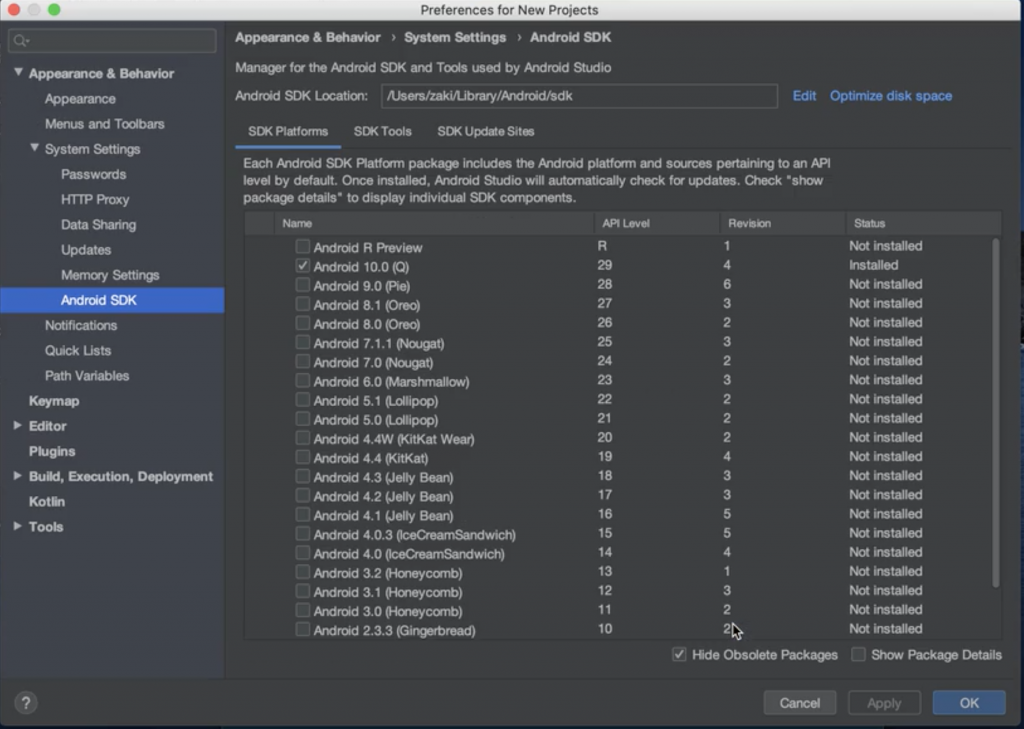Tick the Android 7.0 (Nougat) checkbox
Viewport: 1024px width, 729px height.
point(302,361)
